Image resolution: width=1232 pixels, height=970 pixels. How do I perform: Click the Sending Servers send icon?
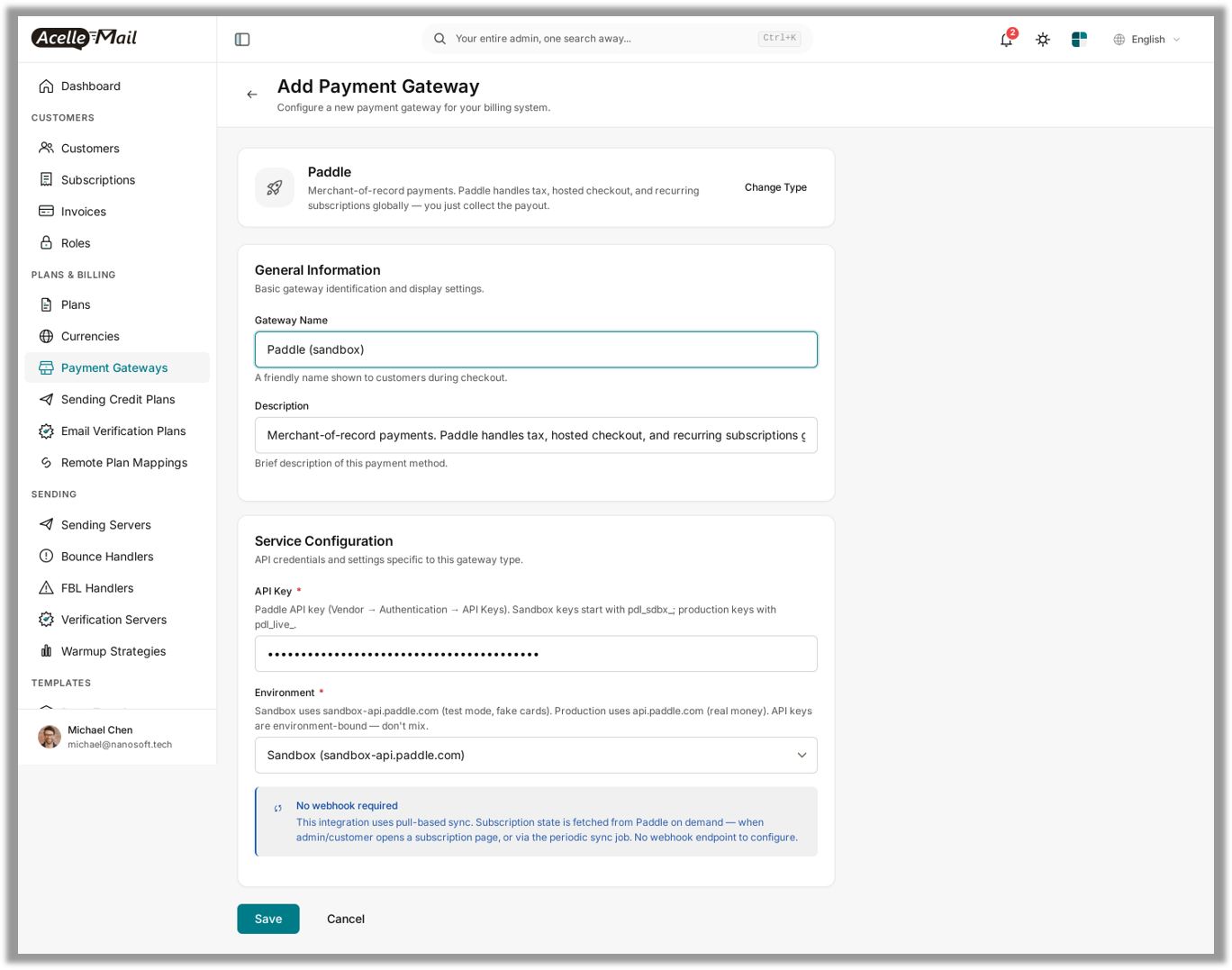pyautogui.click(x=46, y=524)
